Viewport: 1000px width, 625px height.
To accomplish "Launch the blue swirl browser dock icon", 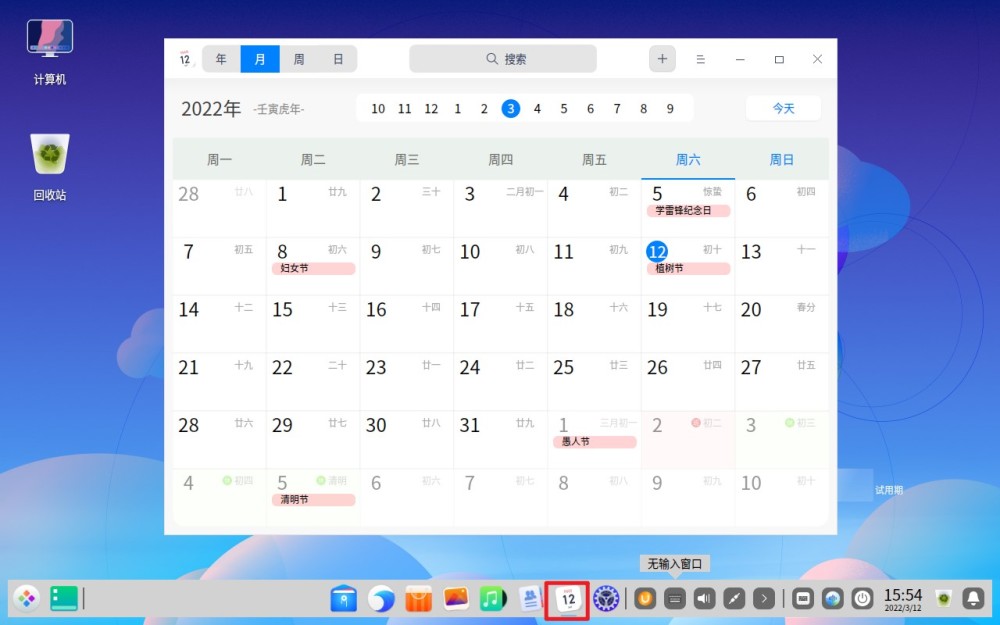I will tap(381, 598).
